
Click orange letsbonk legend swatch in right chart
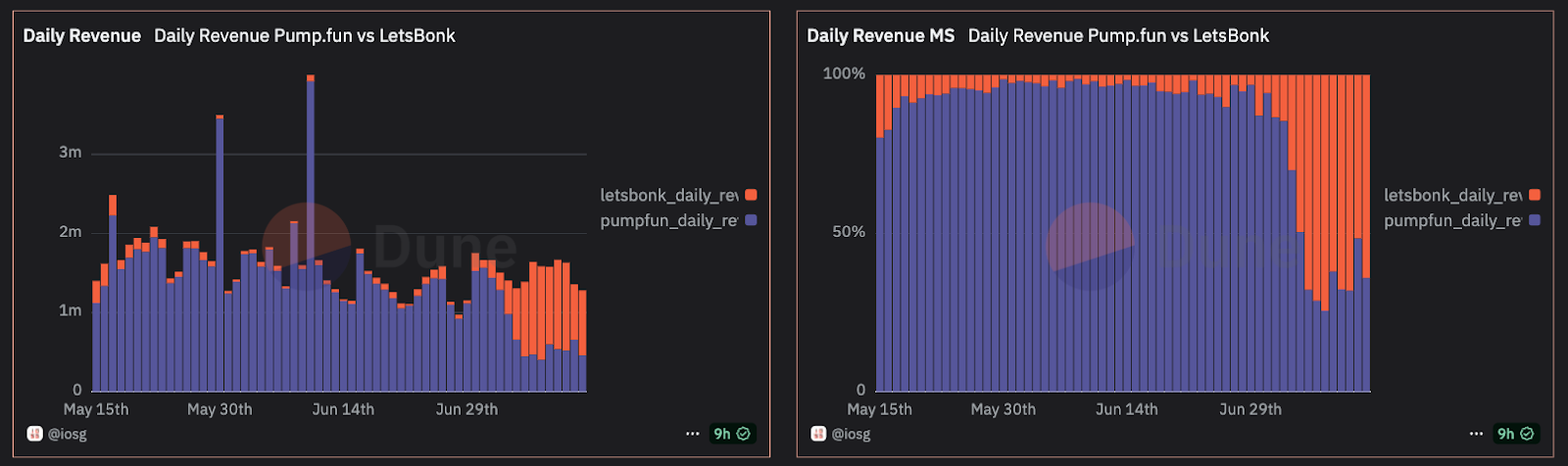click(1535, 195)
